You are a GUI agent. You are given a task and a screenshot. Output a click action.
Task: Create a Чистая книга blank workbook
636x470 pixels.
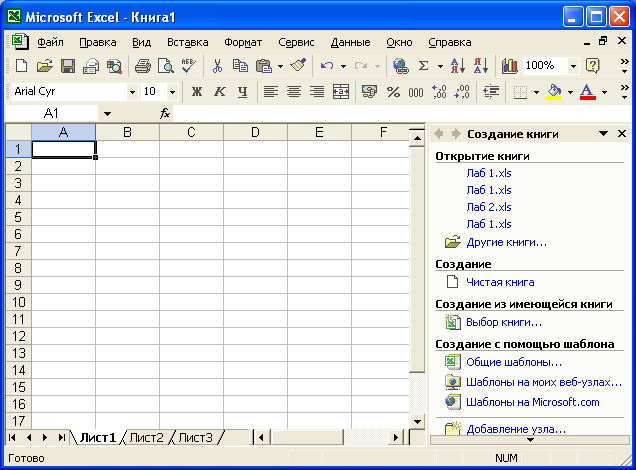click(x=500, y=282)
